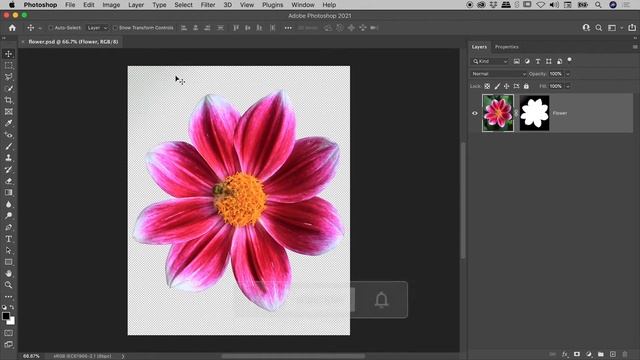Toggle the adjustment layers filter
Image resolution: width=640 pixels, height=360 pixels.
point(527,61)
